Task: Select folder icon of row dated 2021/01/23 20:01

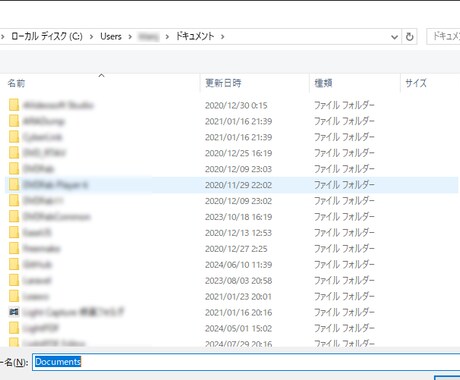Action: (14, 296)
